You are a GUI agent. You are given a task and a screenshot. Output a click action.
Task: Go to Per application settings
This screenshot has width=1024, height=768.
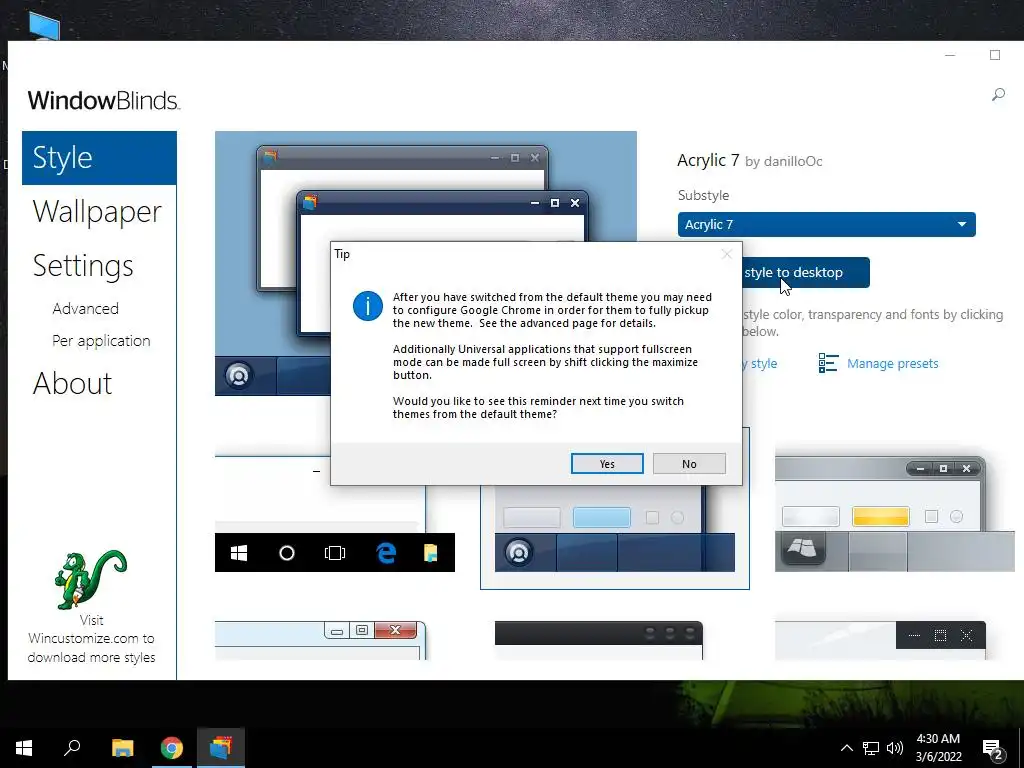coord(101,341)
